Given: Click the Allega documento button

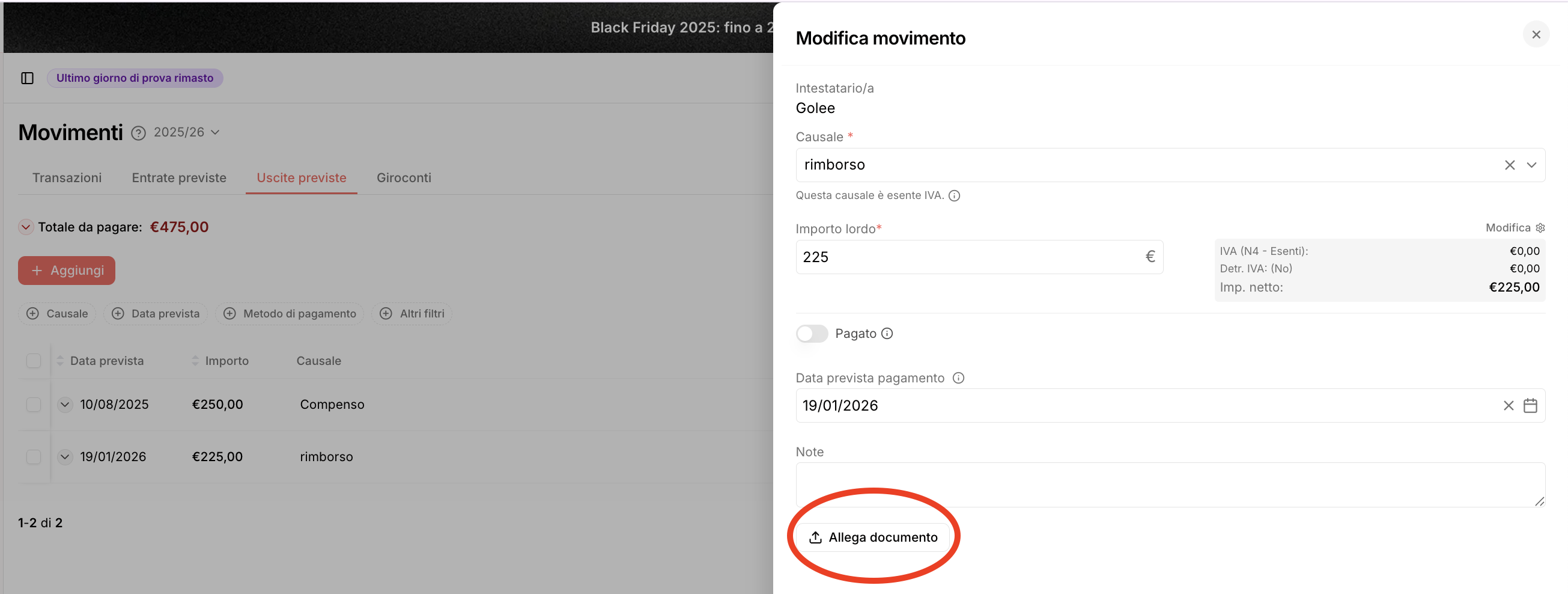Looking at the screenshot, I should tap(872, 537).
